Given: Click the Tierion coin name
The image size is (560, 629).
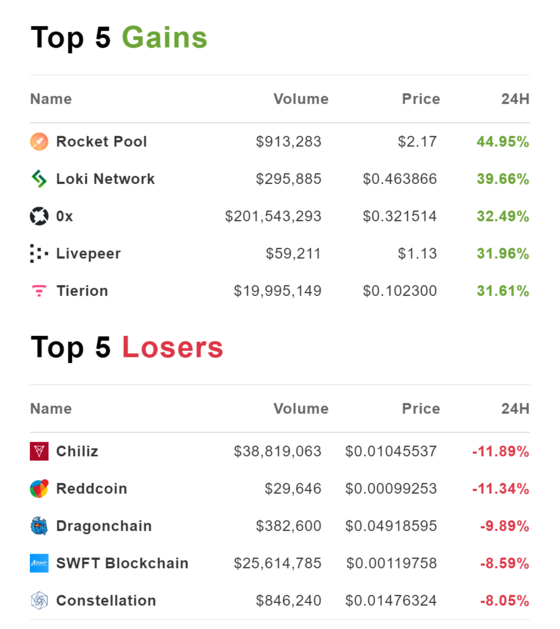Looking at the screenshot, I should click(x=82, y=291).
